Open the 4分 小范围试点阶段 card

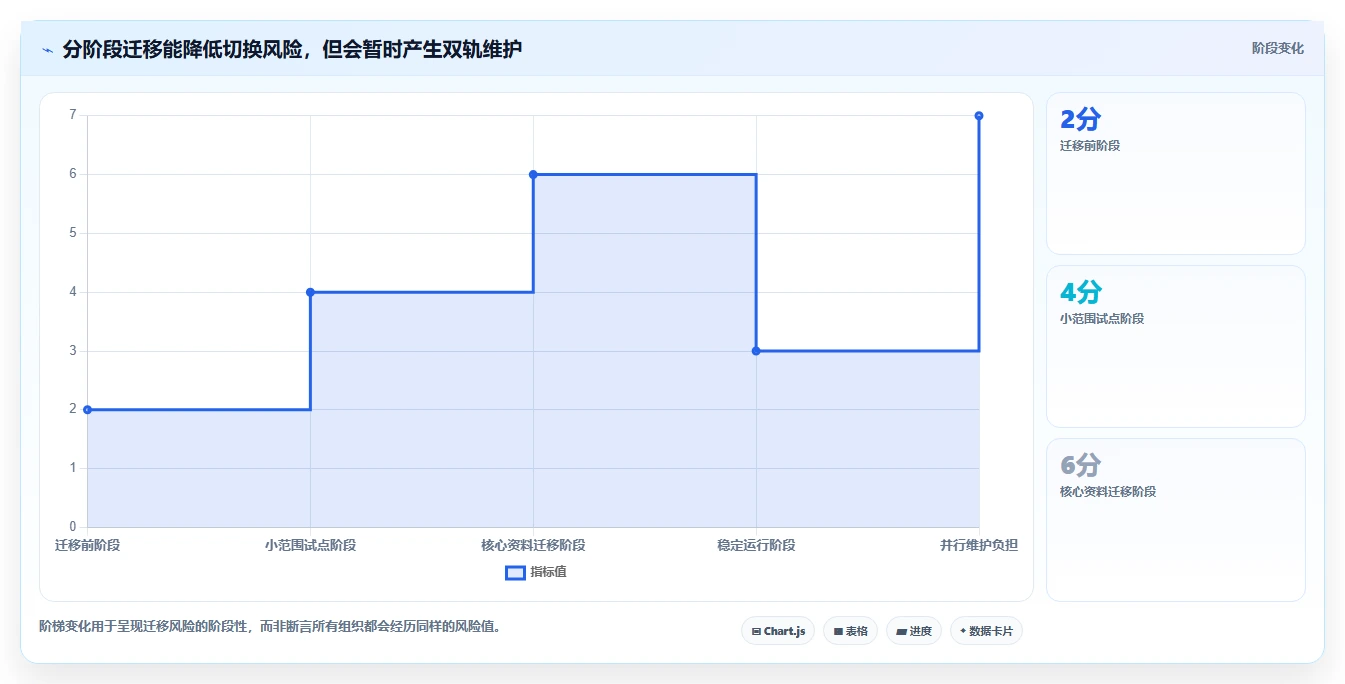(x=1176, y=347)
